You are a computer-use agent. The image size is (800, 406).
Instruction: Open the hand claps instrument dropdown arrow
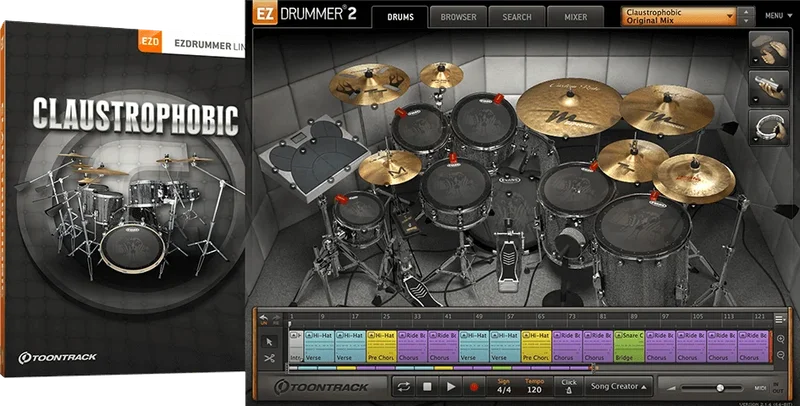[754, 61]
